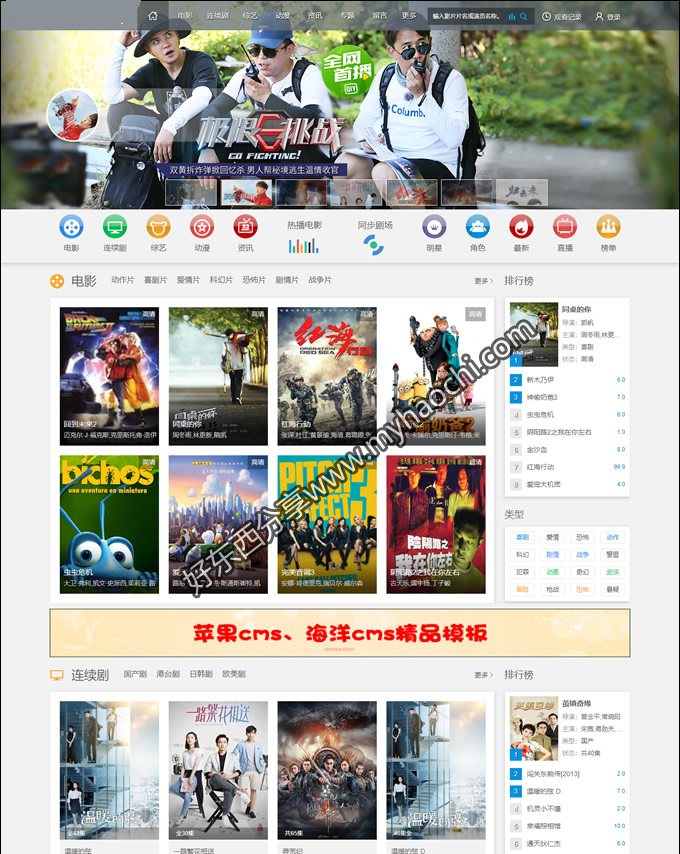The width and height of the screenshot is (680, 854).
Task: Open 回到未来2 movie poster
Action: tap(109, 376)
